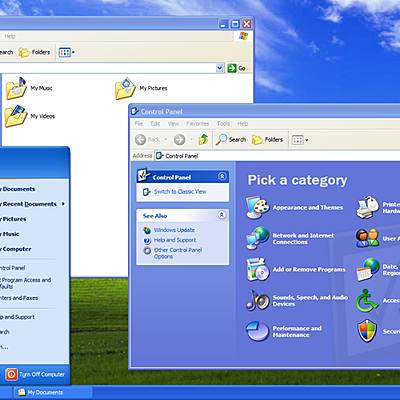Screen dimensions: 400x400
Task: Click Up folder icon in Control Panel
Action: 204,140
